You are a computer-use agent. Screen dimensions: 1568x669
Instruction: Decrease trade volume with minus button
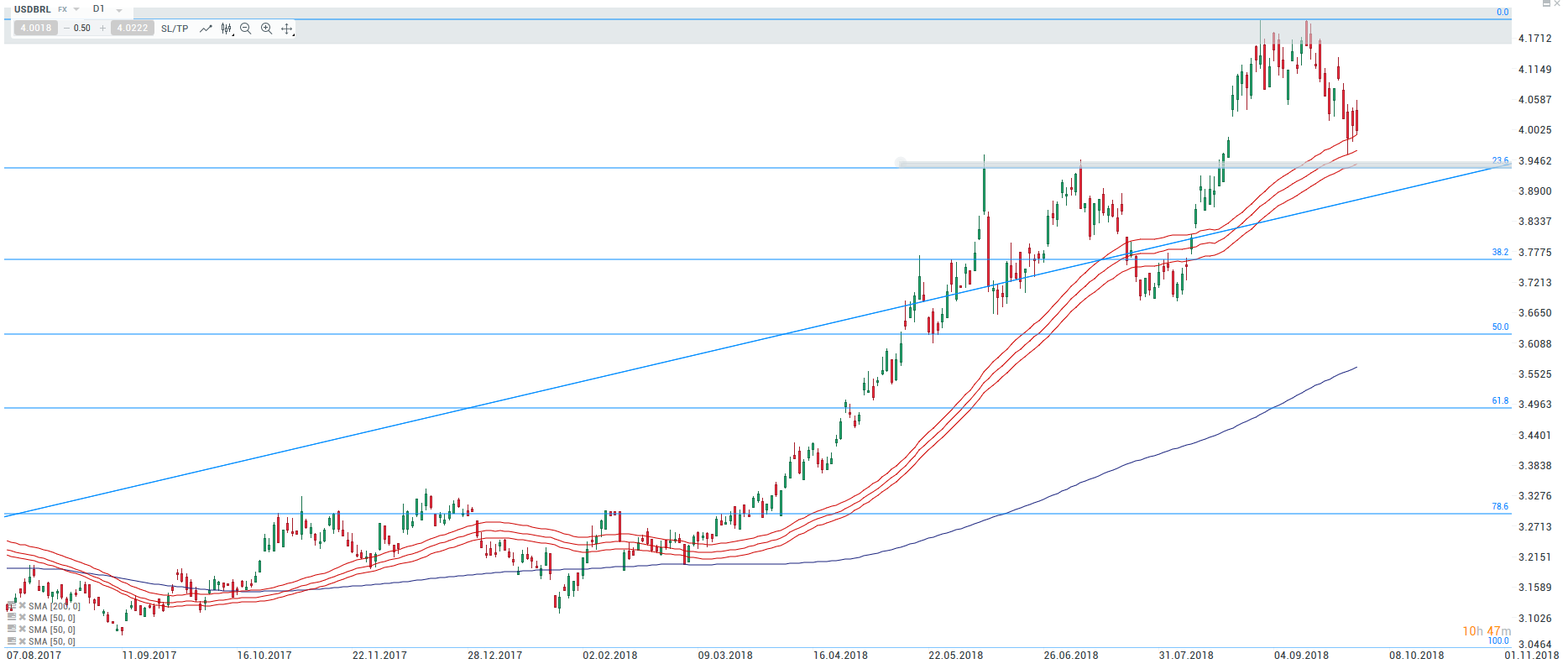tap(67, 29)
